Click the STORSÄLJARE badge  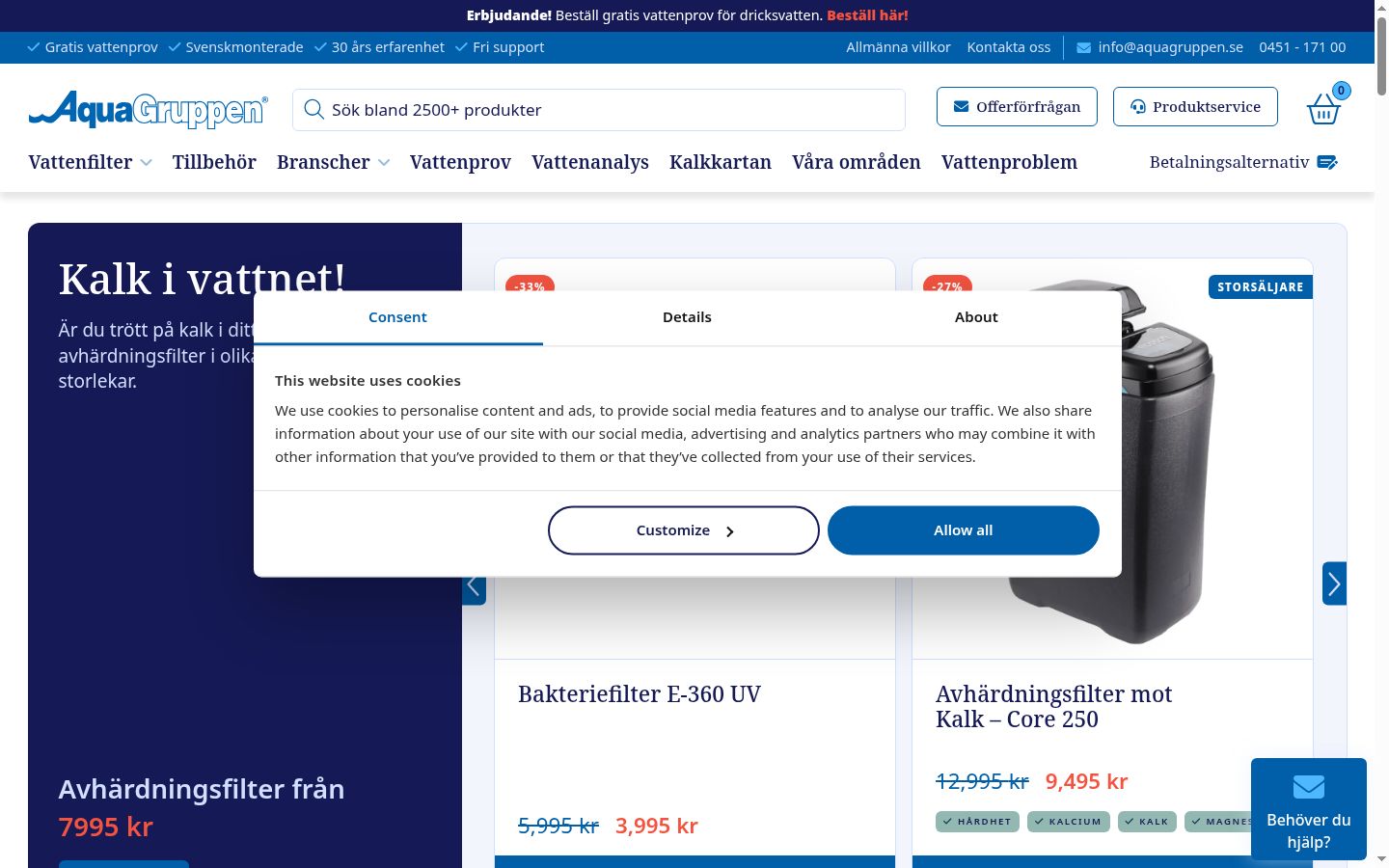click(x=1260, y=287)
